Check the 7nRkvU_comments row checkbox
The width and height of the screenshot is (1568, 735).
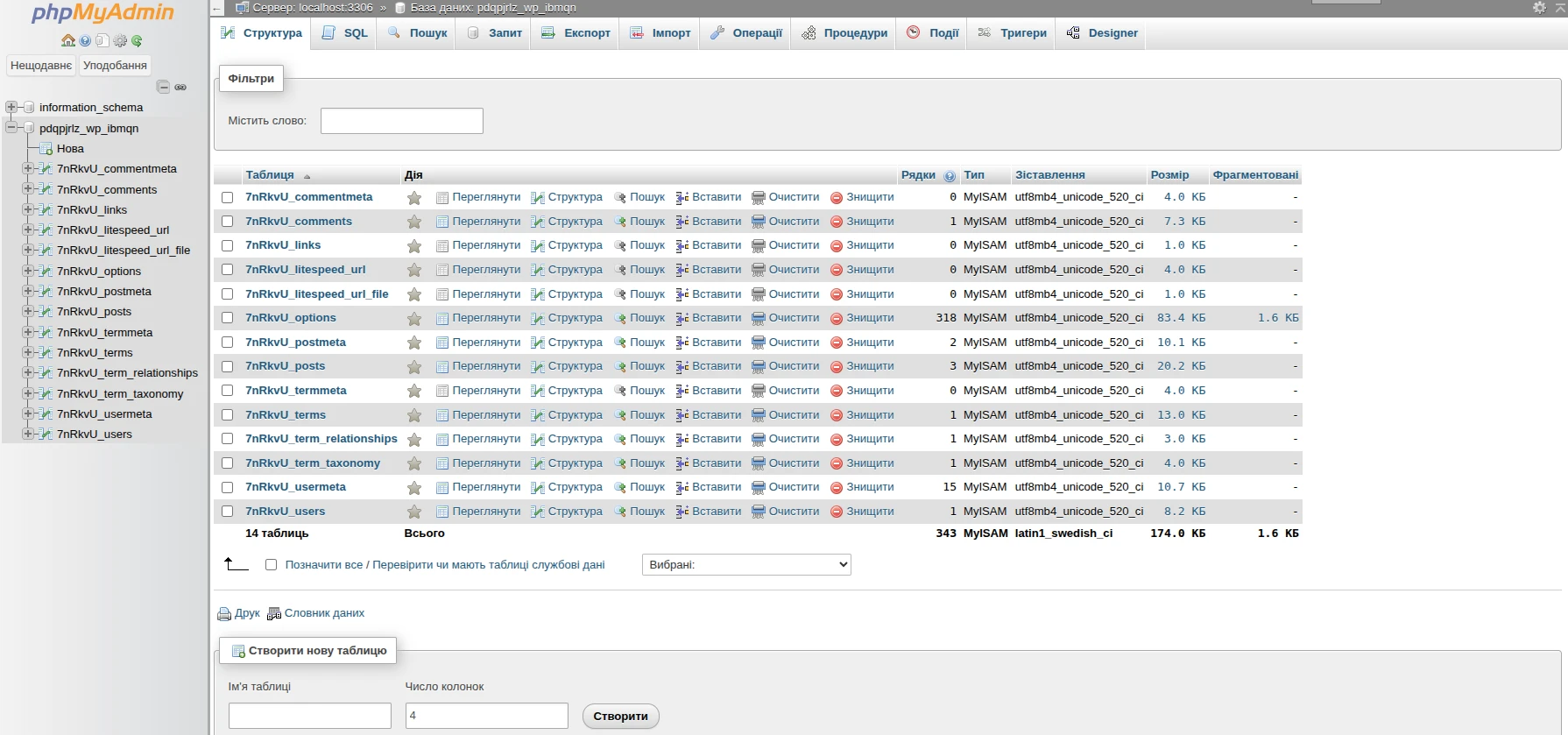228,222
